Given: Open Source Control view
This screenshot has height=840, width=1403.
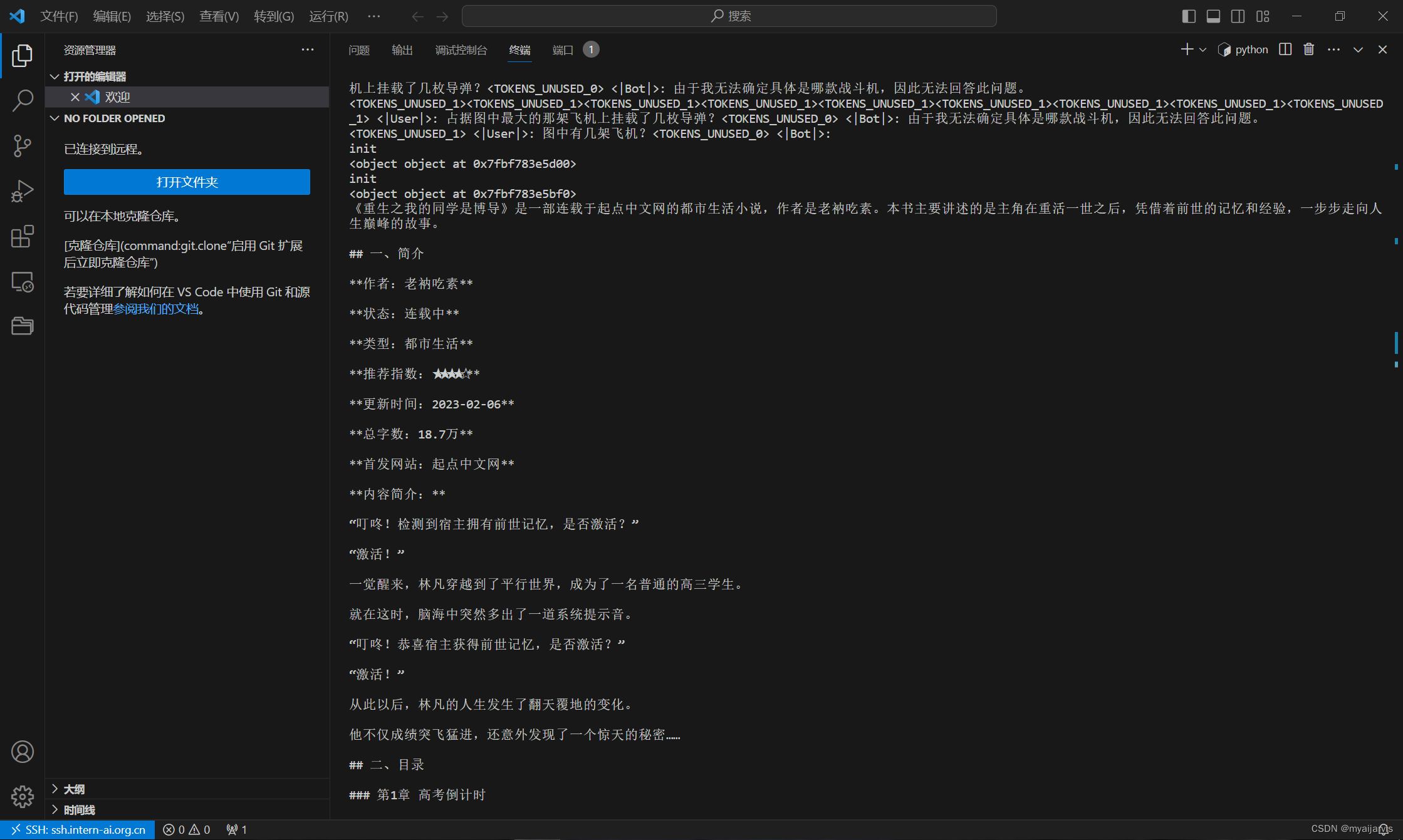Looking at the screenshot, I should (x=23, y=146).
